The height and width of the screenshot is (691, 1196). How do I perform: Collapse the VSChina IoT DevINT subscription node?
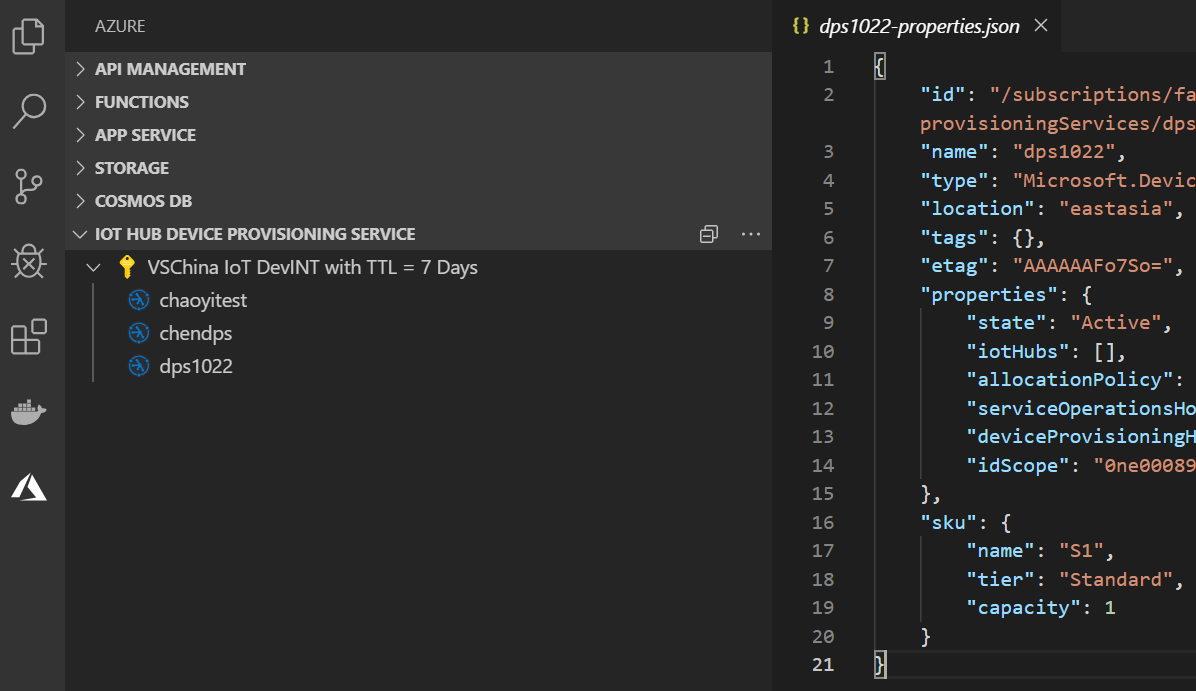(93, 267)
